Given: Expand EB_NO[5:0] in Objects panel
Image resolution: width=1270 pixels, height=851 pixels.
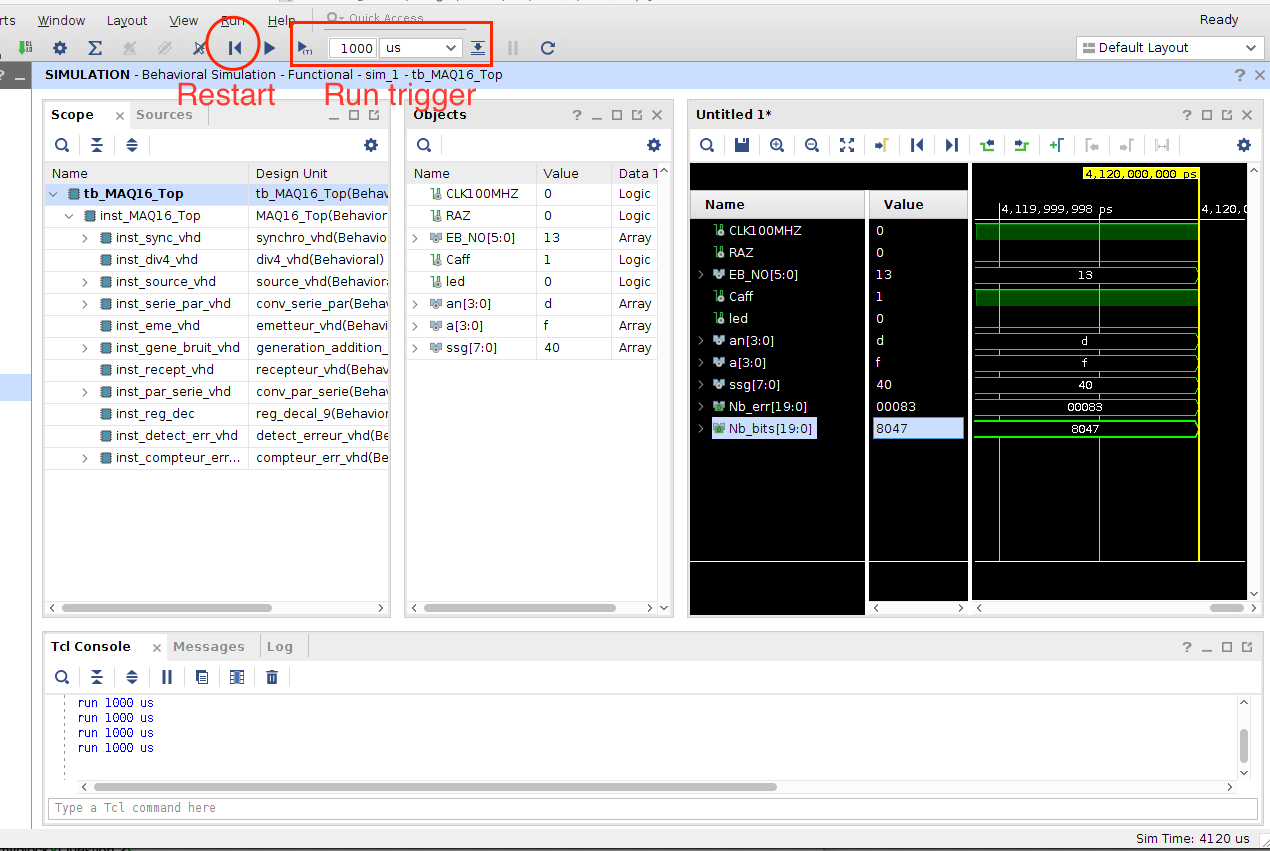Looking at the screenshot, I should [415, 238].
